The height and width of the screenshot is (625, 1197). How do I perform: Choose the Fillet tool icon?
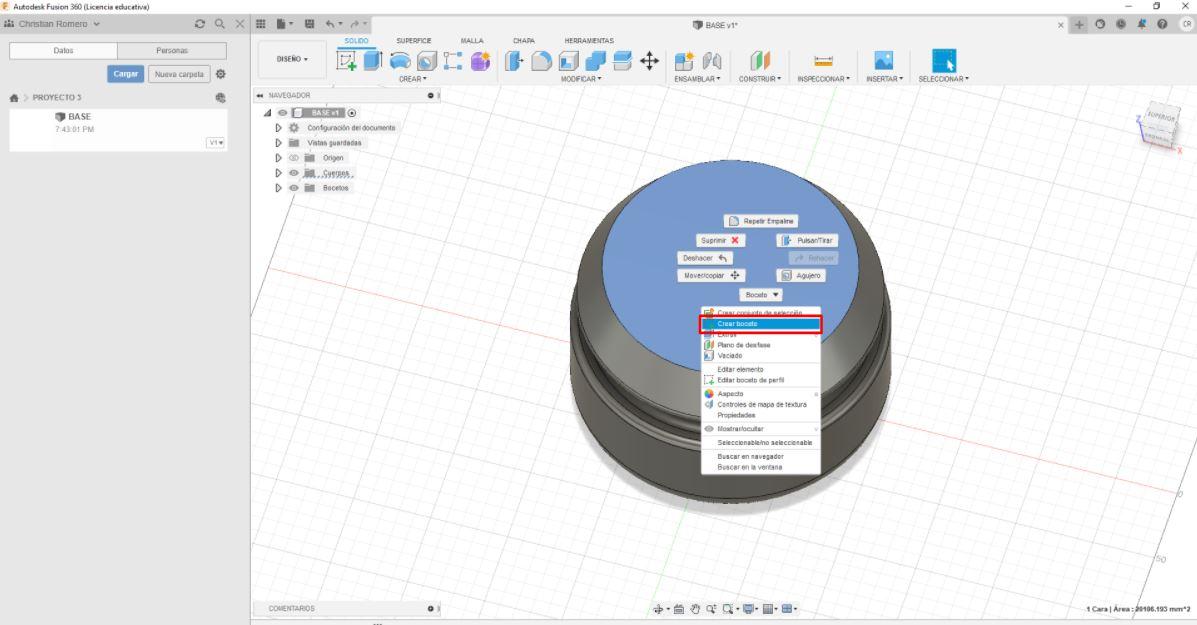coord(541,61)
